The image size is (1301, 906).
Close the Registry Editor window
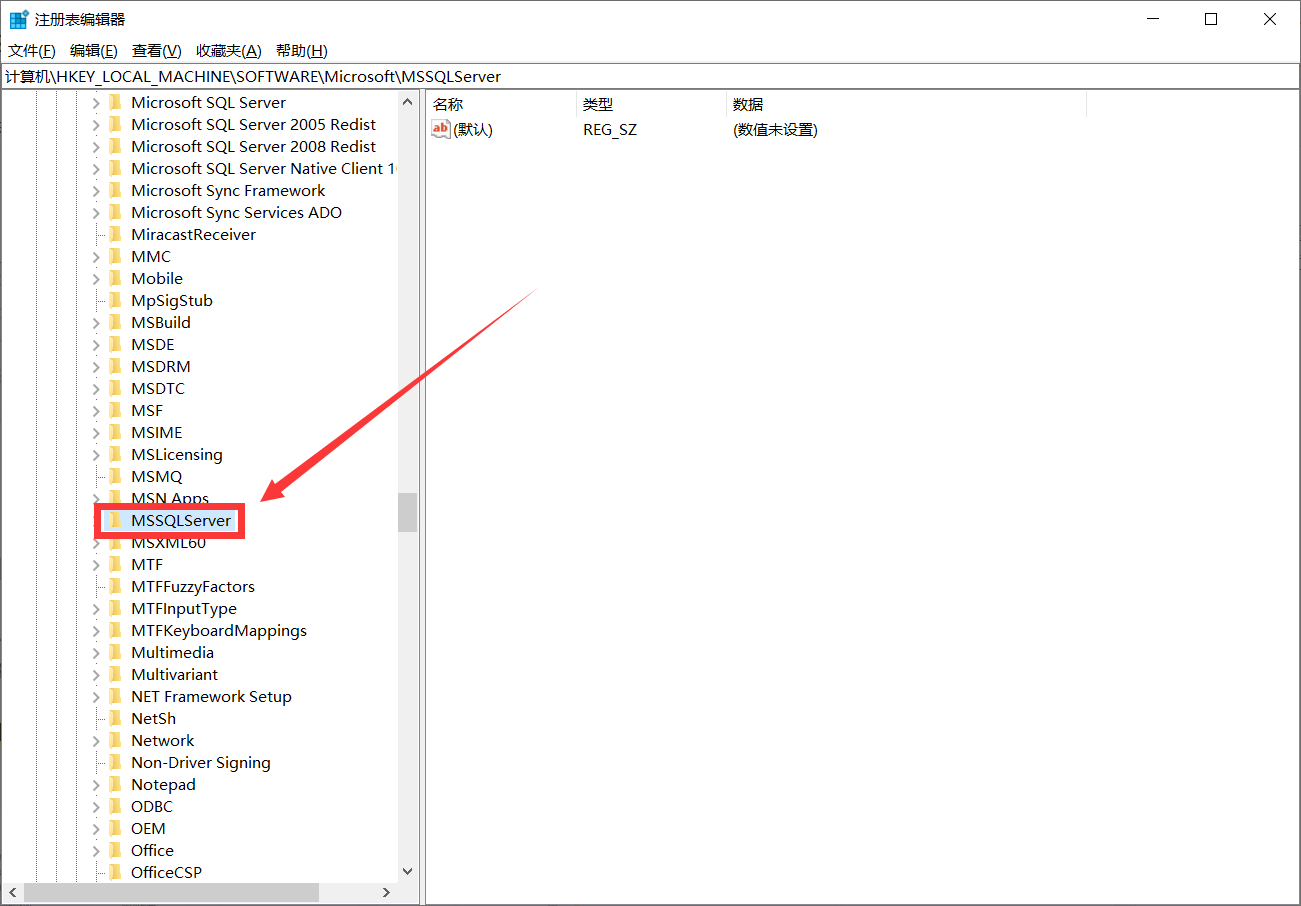pos(1270,19)
